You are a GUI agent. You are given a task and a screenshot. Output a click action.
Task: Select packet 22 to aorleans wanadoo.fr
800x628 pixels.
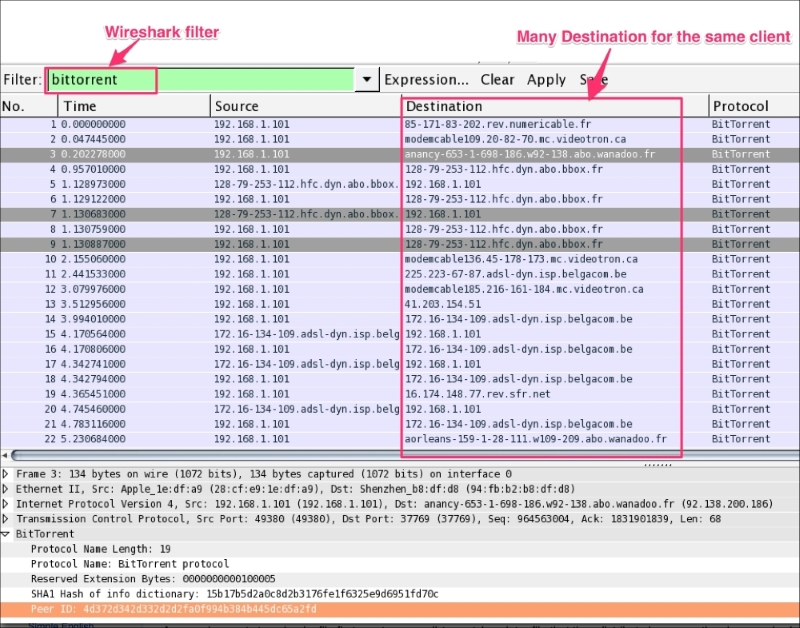400,439
